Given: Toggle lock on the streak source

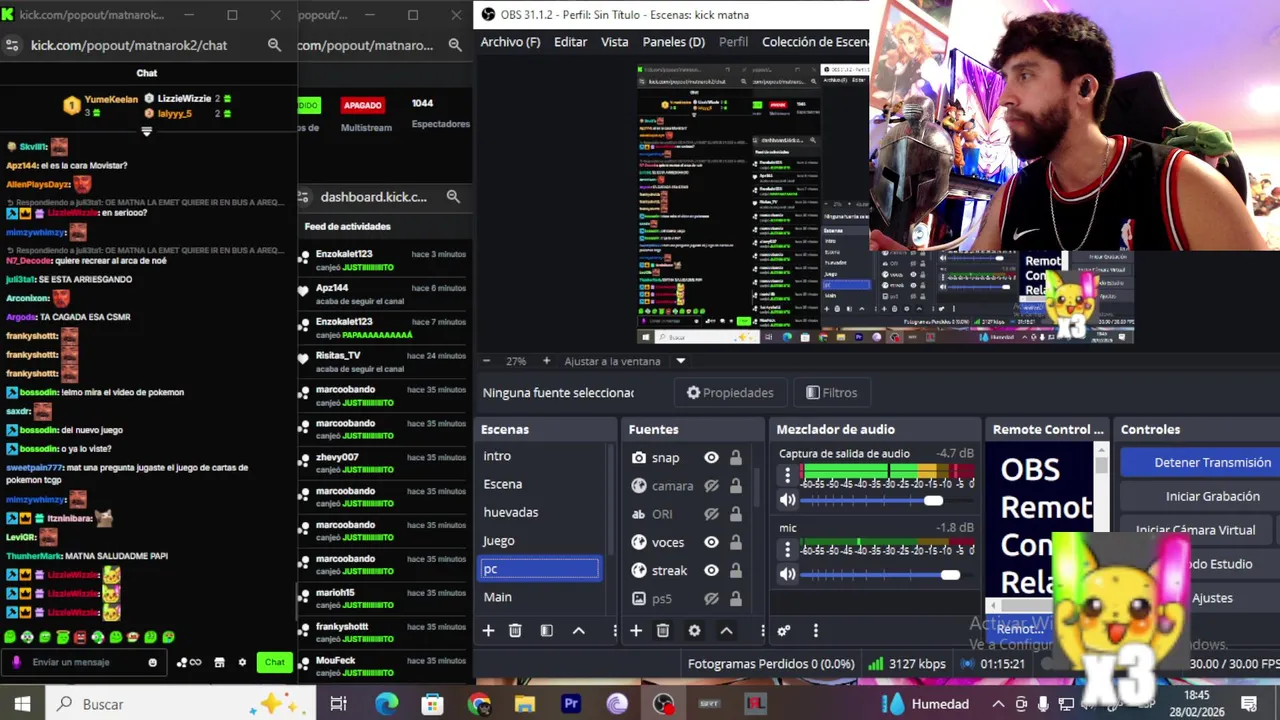Looking at the screenshot, I should (736, 570).
